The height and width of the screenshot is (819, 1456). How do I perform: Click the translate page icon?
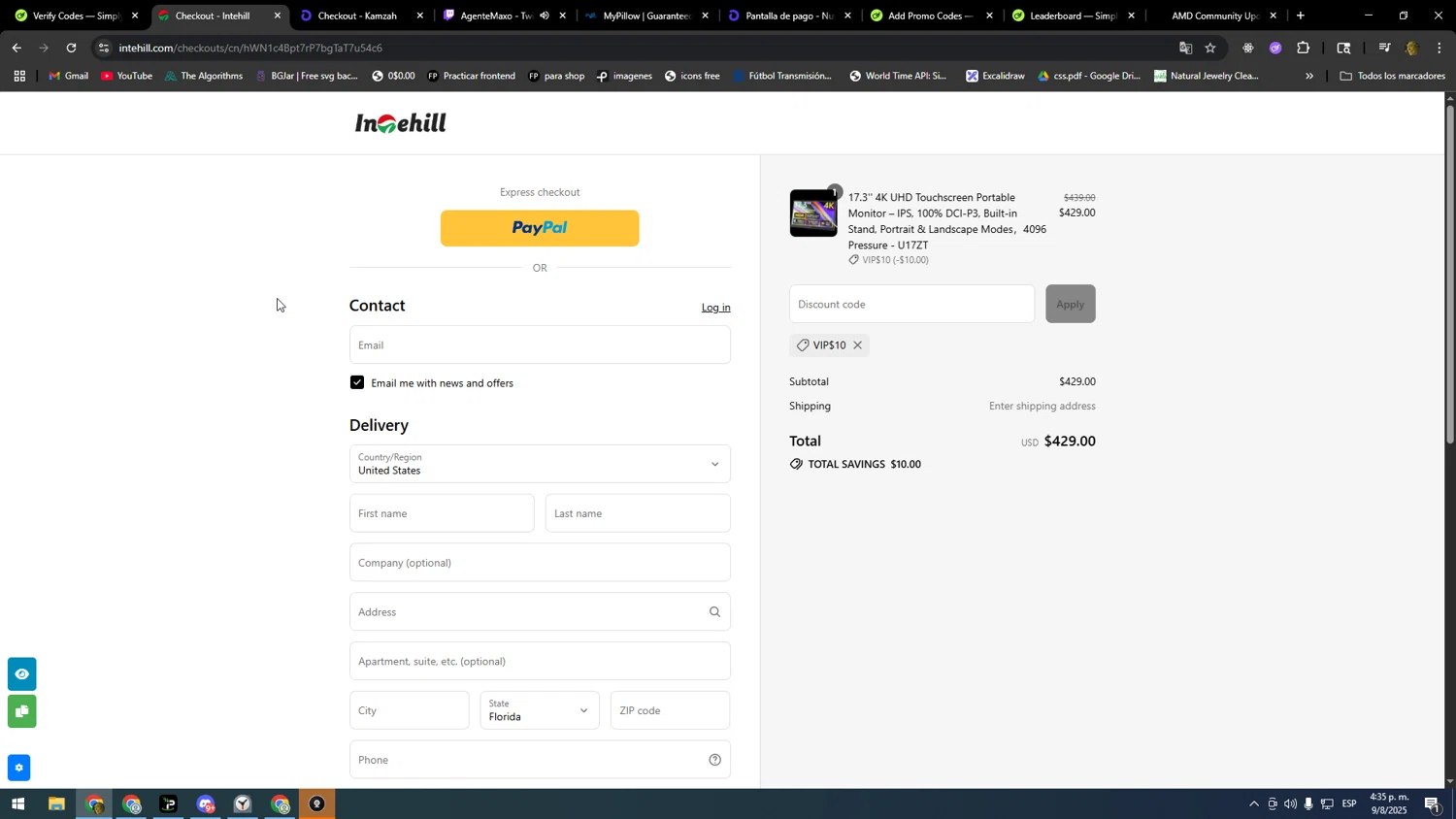1185,48
